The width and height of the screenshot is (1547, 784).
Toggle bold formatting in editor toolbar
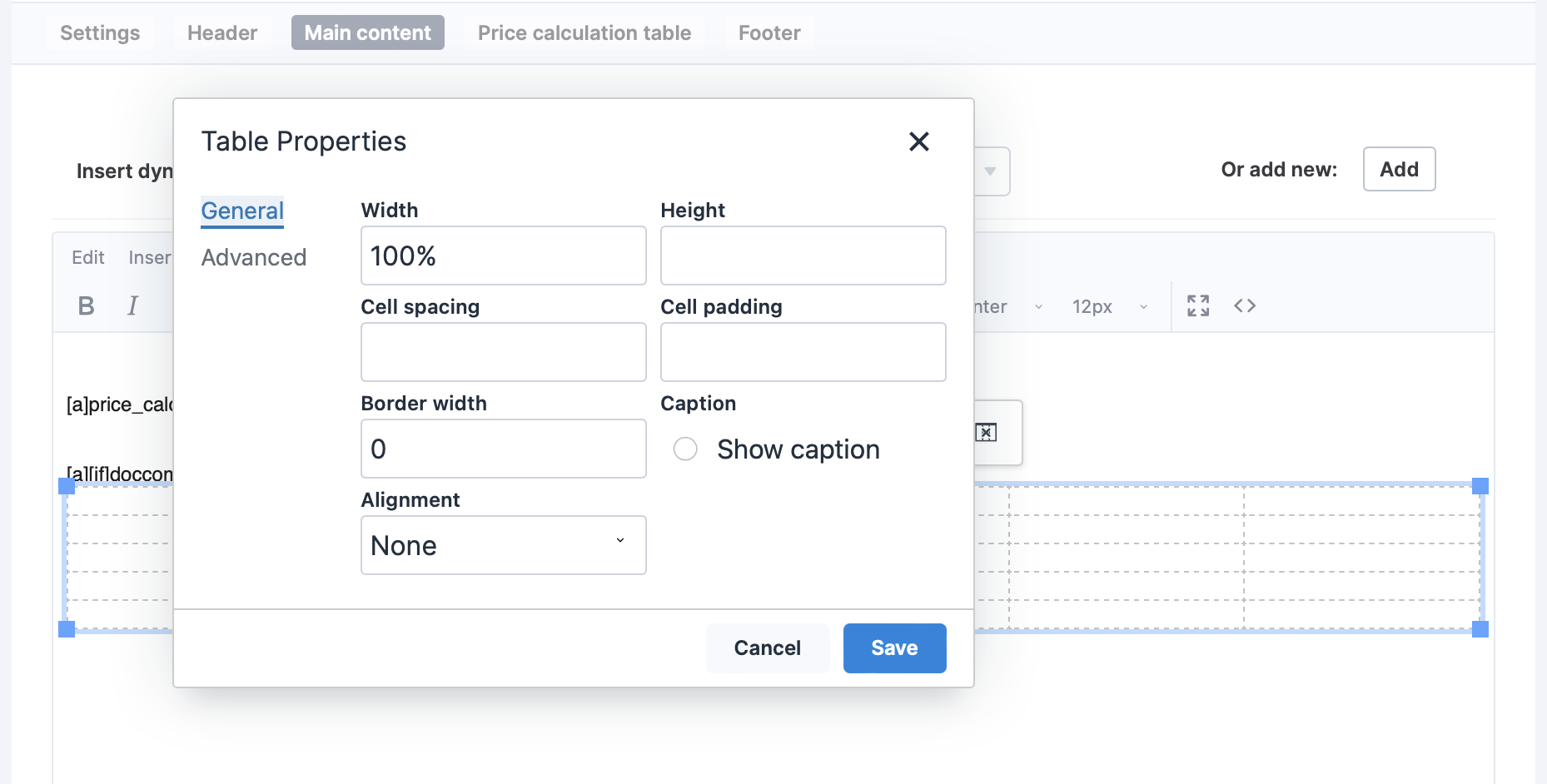(x=86, y=306)
